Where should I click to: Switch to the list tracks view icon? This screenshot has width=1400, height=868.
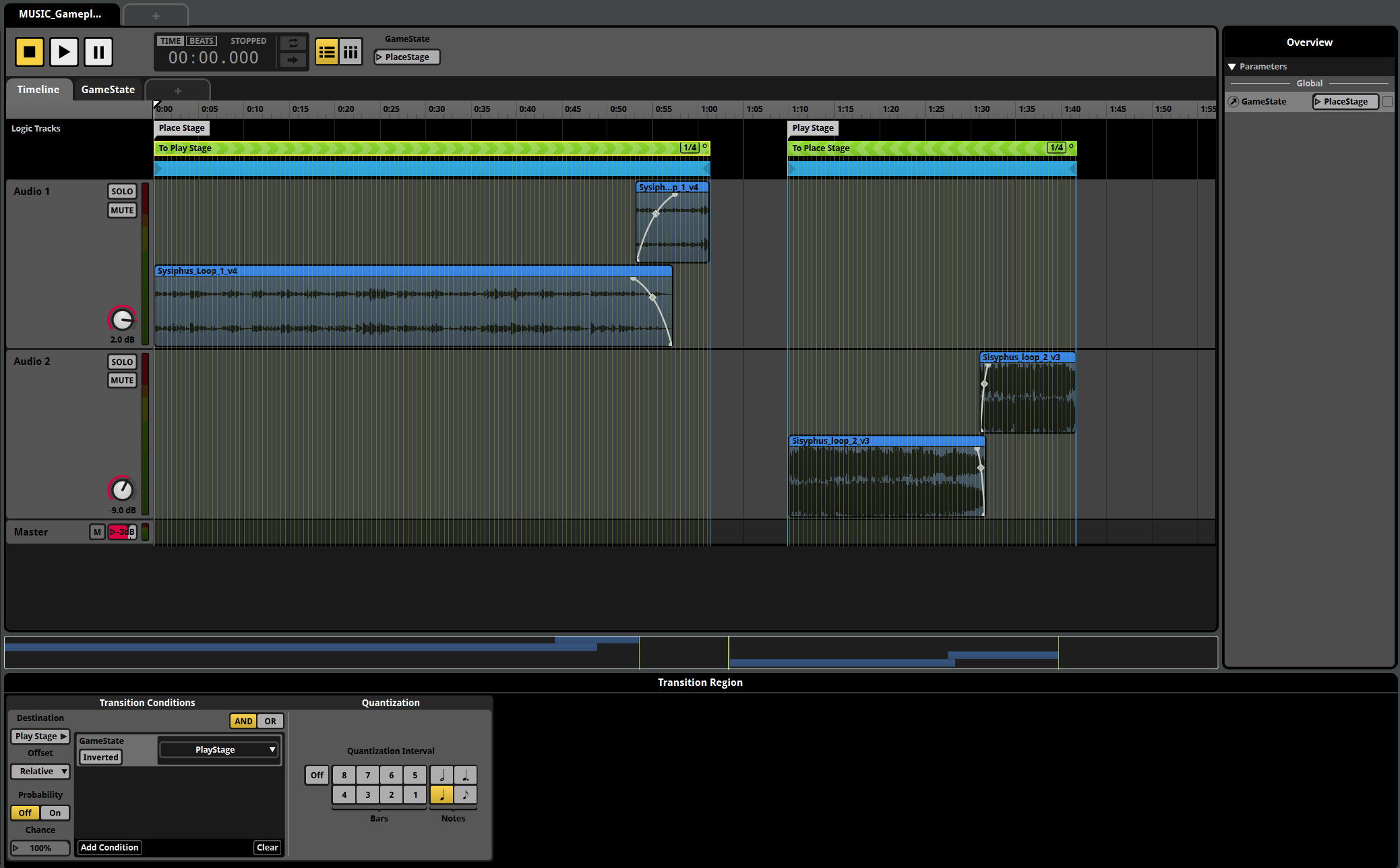(x=327, y=52)
